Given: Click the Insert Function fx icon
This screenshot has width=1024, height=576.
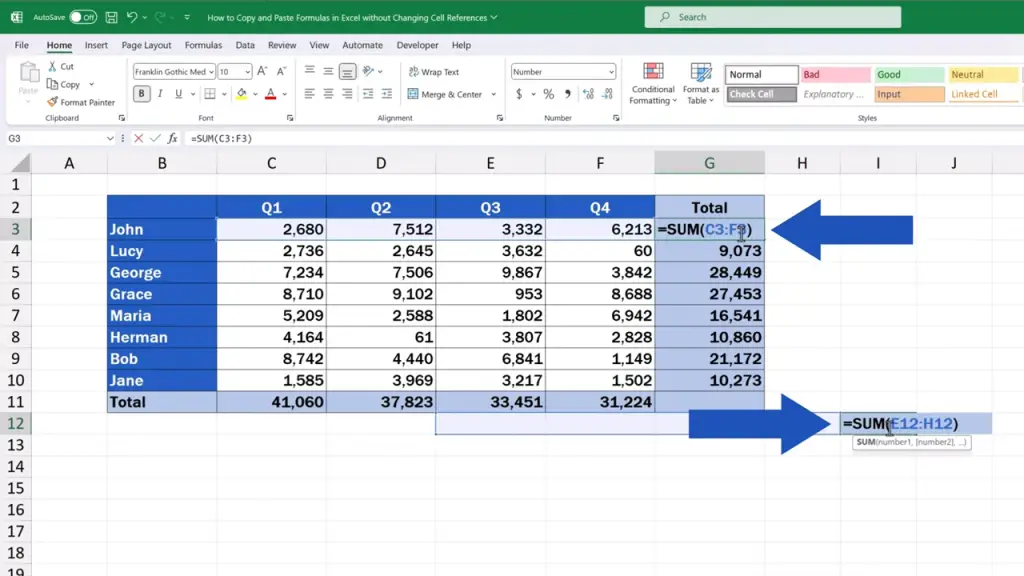Looking at the screenshot, I should (x=172, y=138).
